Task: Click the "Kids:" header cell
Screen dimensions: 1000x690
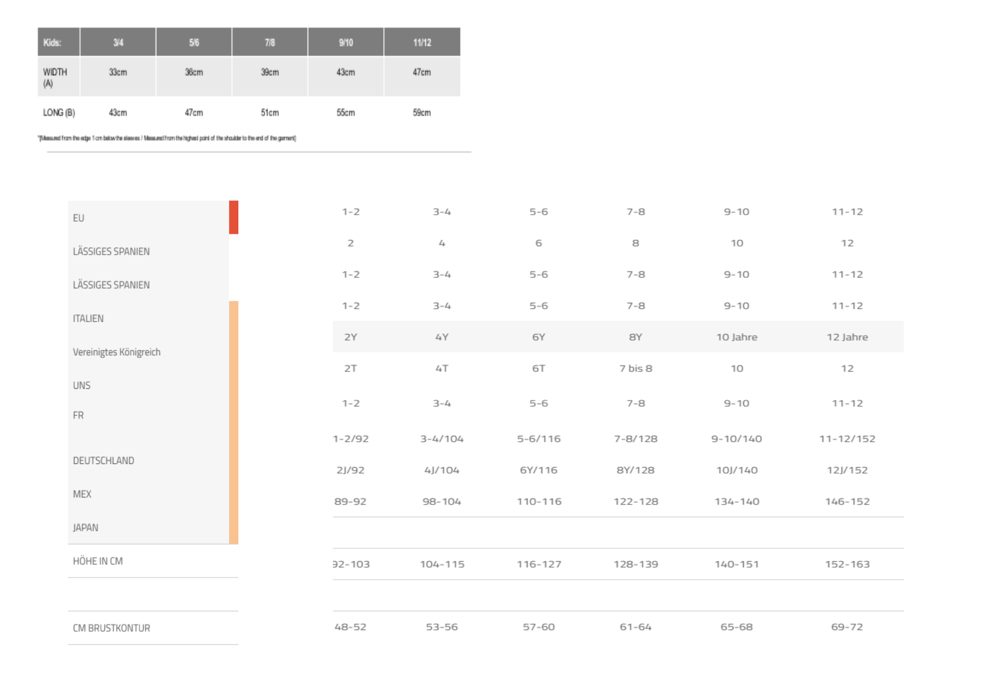Action: click(59, 42)
